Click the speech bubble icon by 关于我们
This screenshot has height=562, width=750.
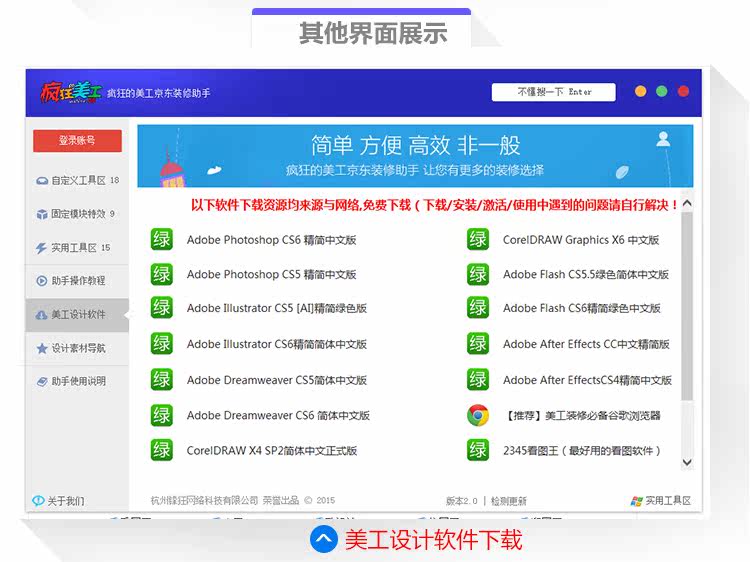pos(38,501)
